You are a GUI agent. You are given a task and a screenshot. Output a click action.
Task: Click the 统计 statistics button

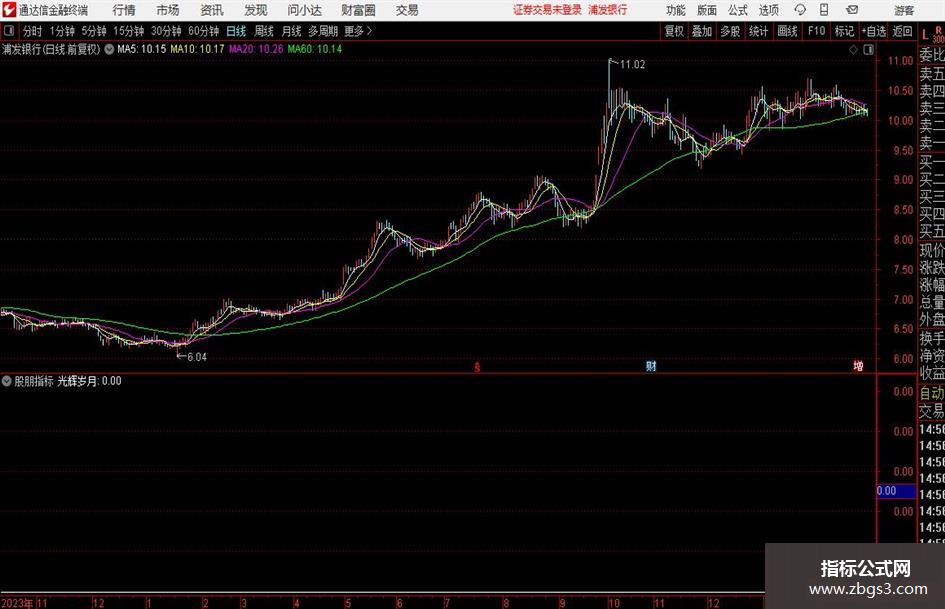[x=758, y=31]
